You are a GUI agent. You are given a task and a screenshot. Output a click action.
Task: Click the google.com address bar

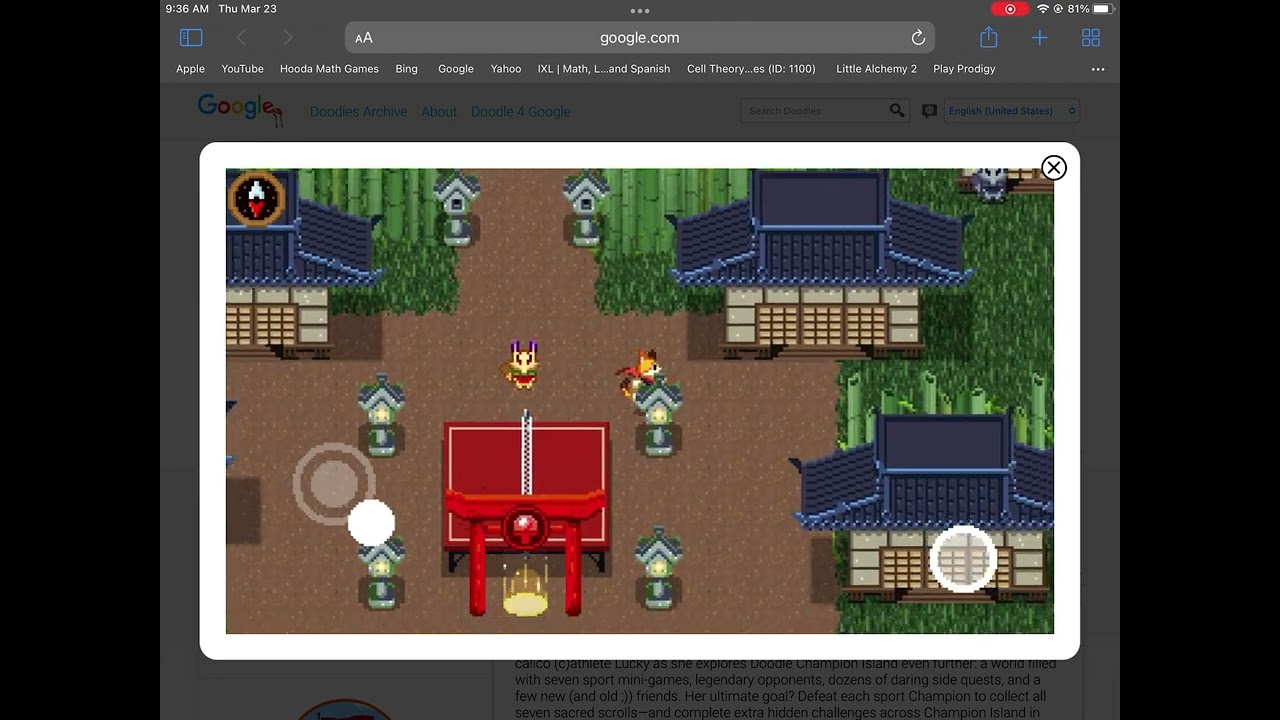[640, 38]
